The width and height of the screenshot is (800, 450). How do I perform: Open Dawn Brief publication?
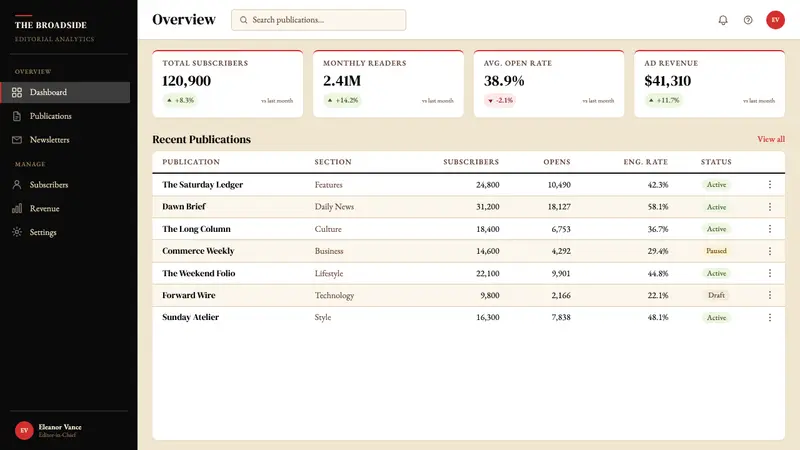[184, 207]
